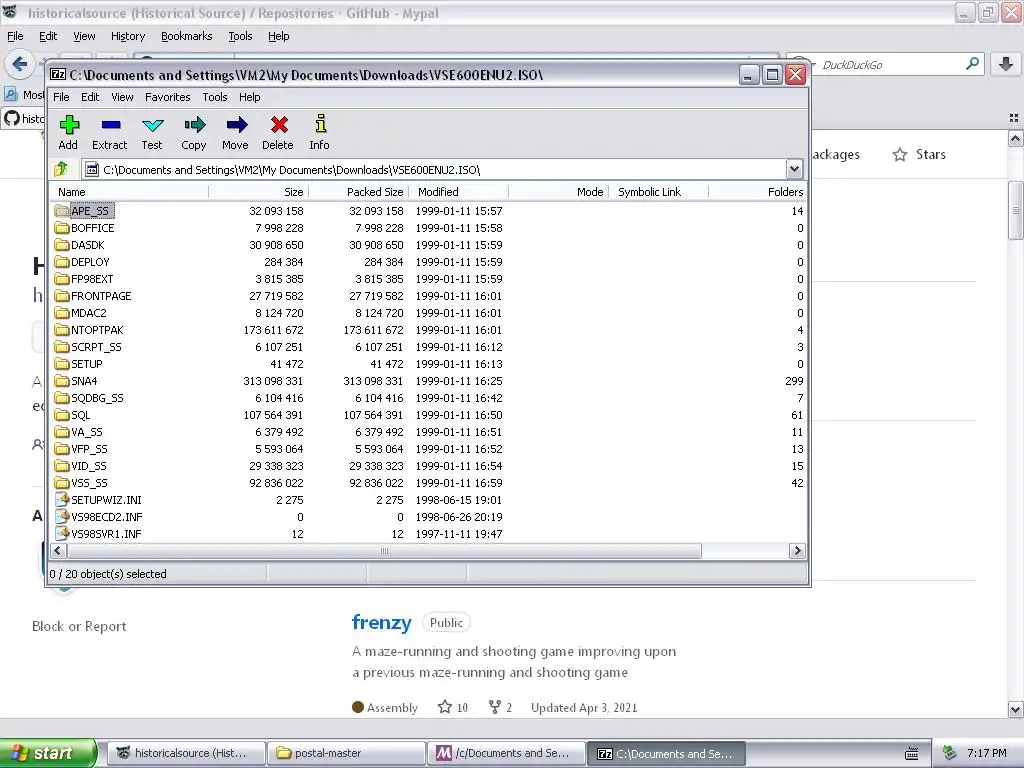Image resolution: width=1024 pixels, height=768 pixels.
Task: Click the keyboard icon in system tray
Action: click(912, 754)
